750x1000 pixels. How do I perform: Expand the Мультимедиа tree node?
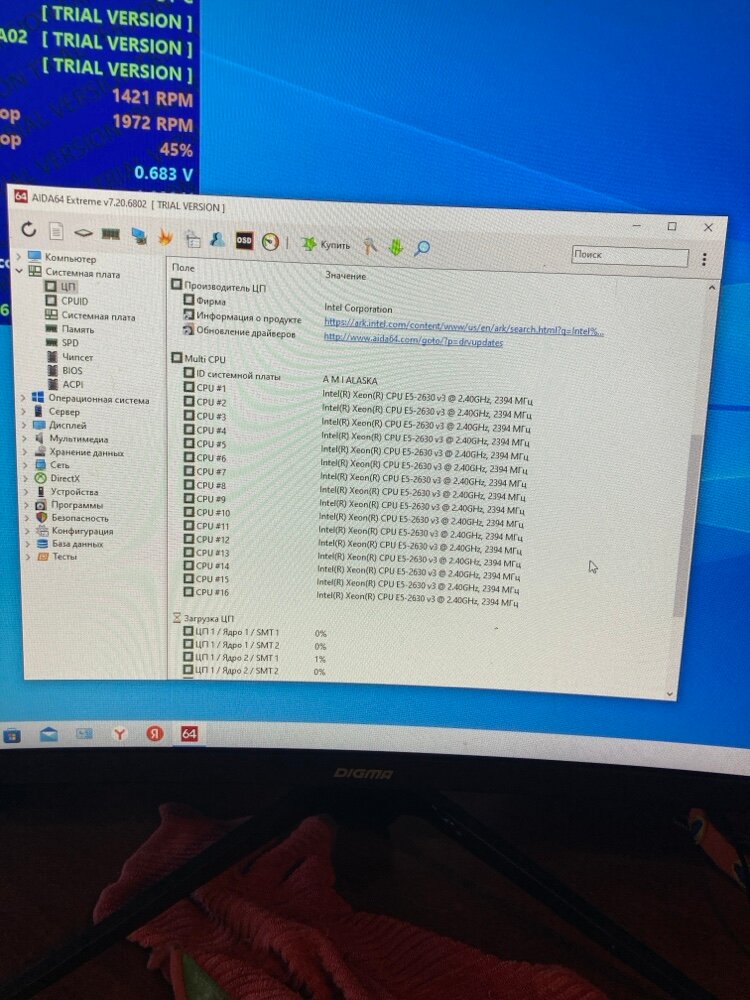[24, 438]
